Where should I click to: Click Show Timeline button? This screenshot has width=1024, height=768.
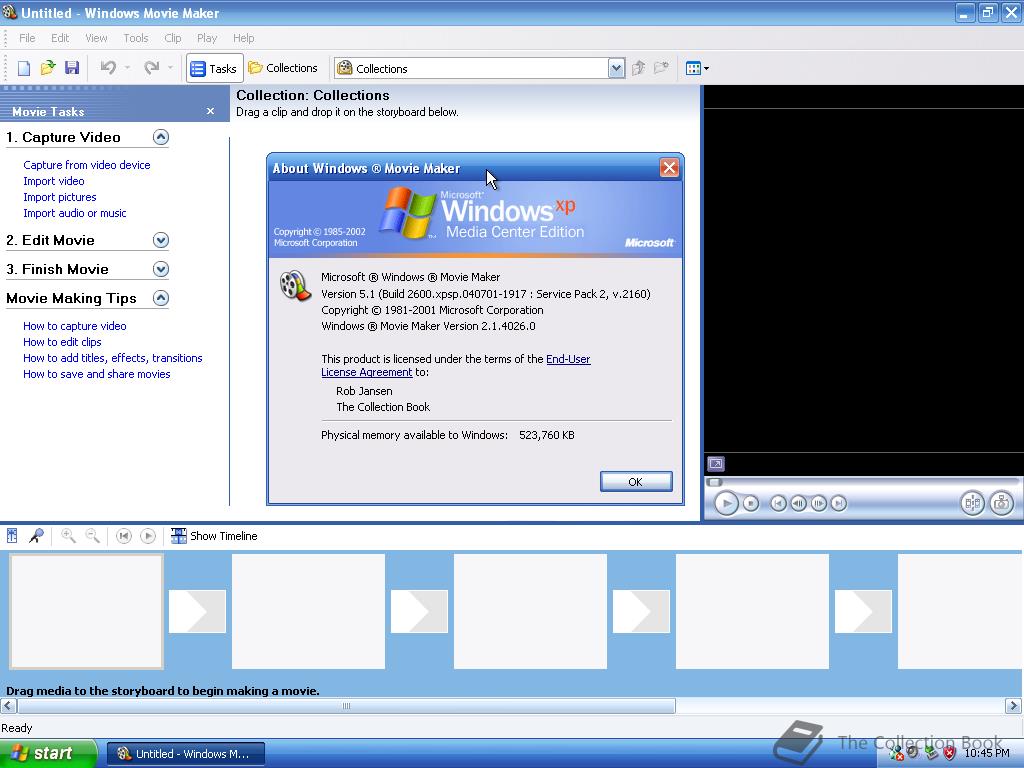[214, 536]
